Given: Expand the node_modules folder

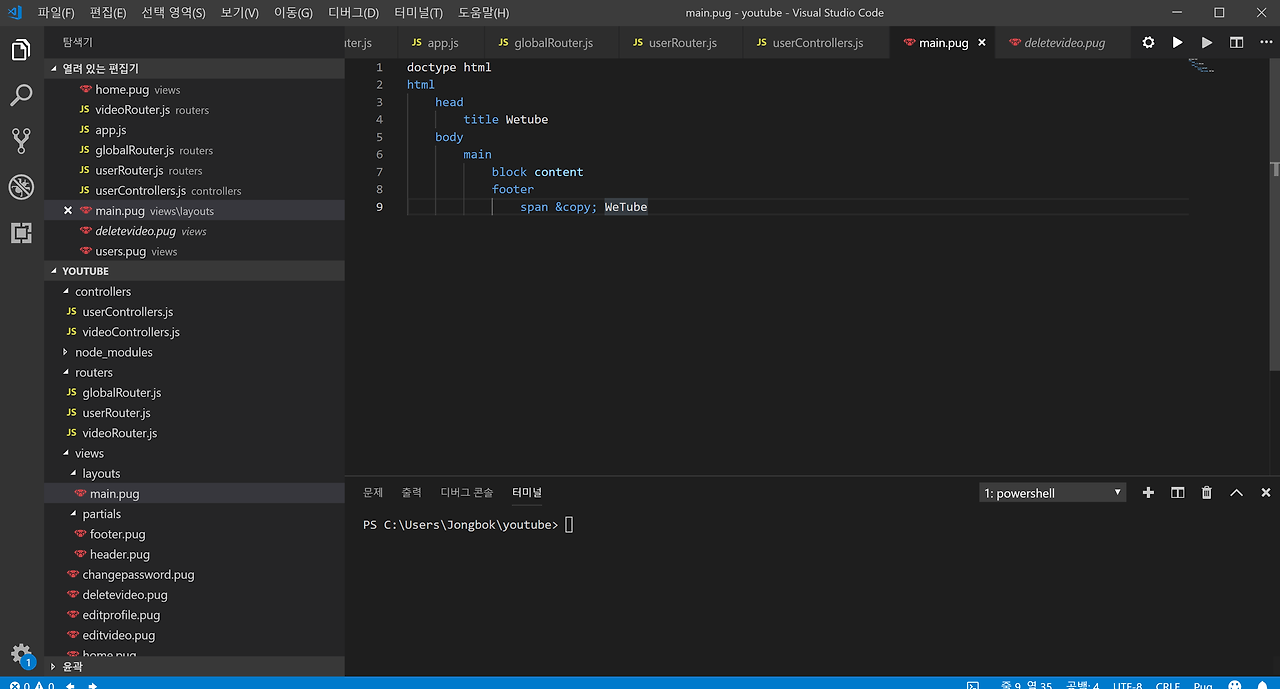Looking at the screenshot, I should click(113, 352).
